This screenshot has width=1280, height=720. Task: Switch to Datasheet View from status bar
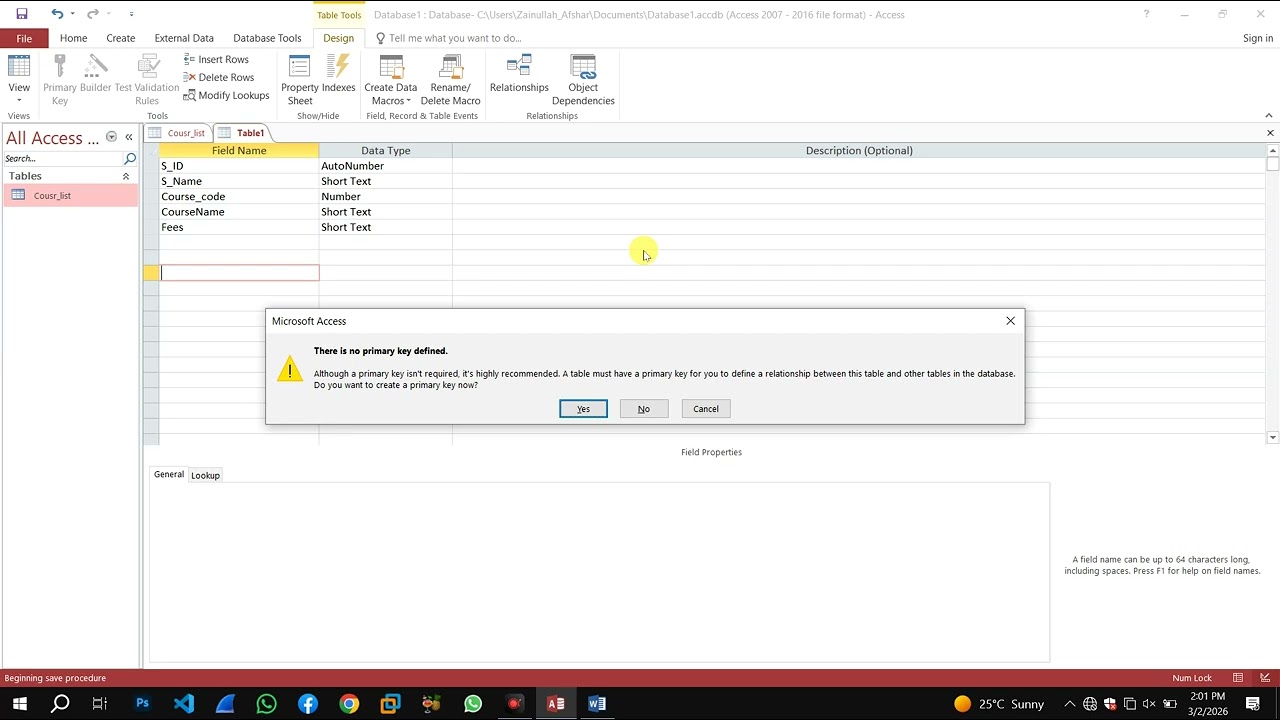pos(1238,678)
